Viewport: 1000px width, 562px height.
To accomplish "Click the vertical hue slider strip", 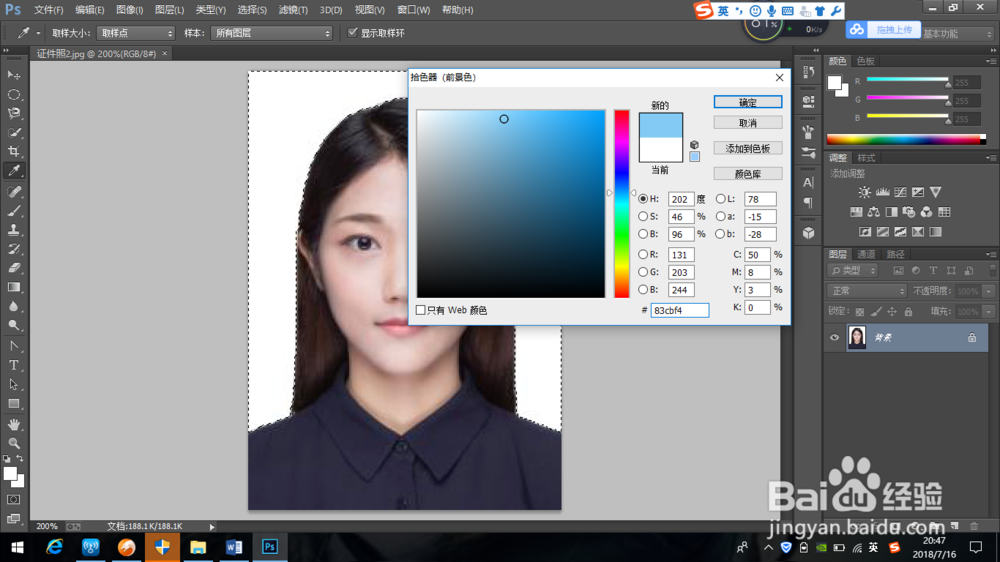I will (621, 203).
